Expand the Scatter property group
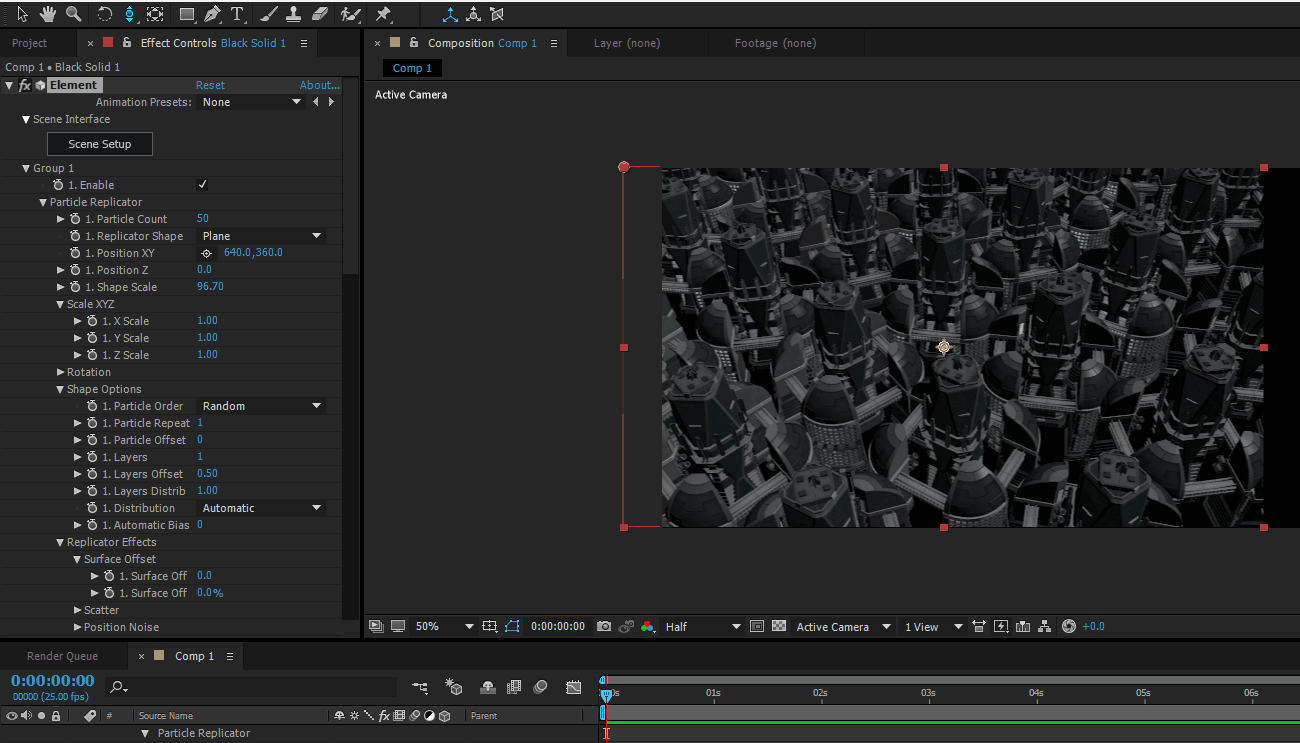1300x743 pixels. point(78,610)
